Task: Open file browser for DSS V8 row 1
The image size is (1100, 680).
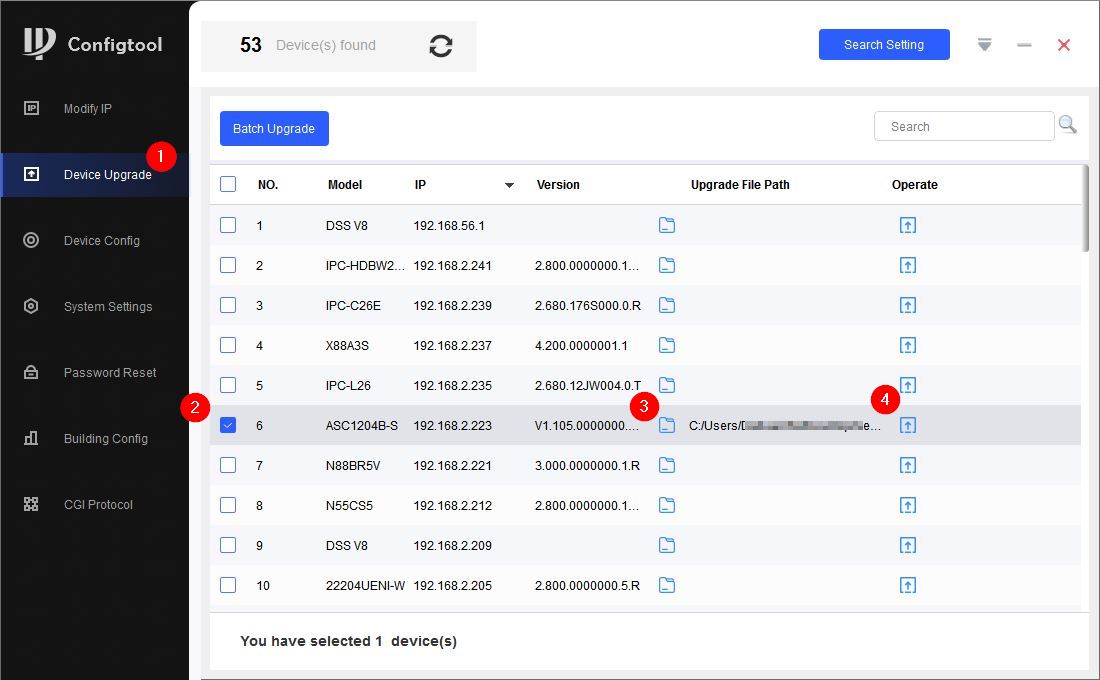Action: pyautogui.click(x=667, y=225)
